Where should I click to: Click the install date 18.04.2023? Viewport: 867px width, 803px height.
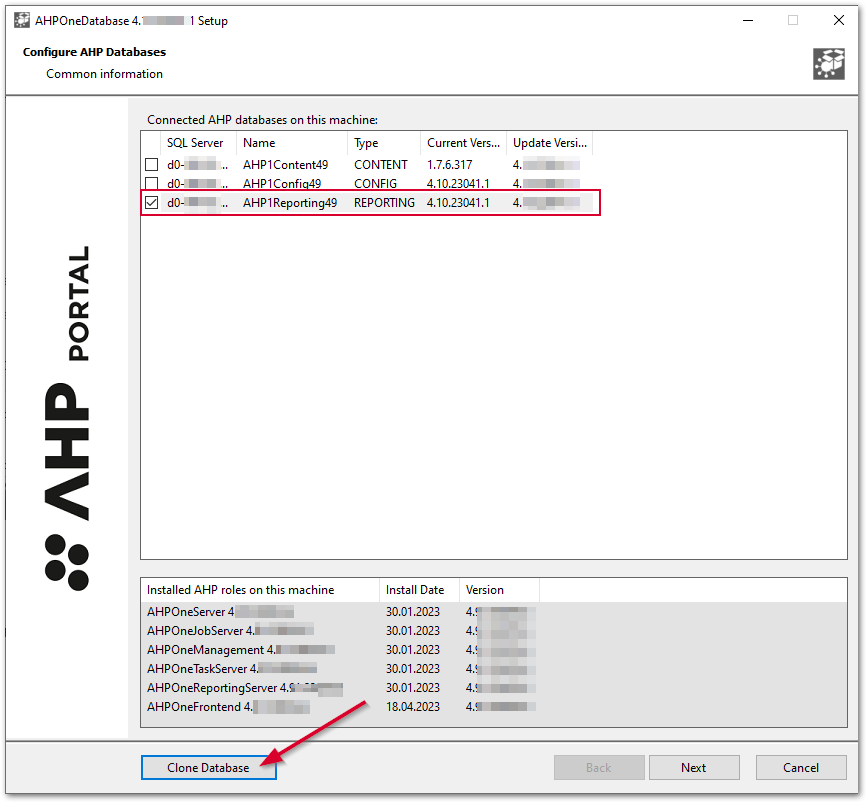point(413,707)
